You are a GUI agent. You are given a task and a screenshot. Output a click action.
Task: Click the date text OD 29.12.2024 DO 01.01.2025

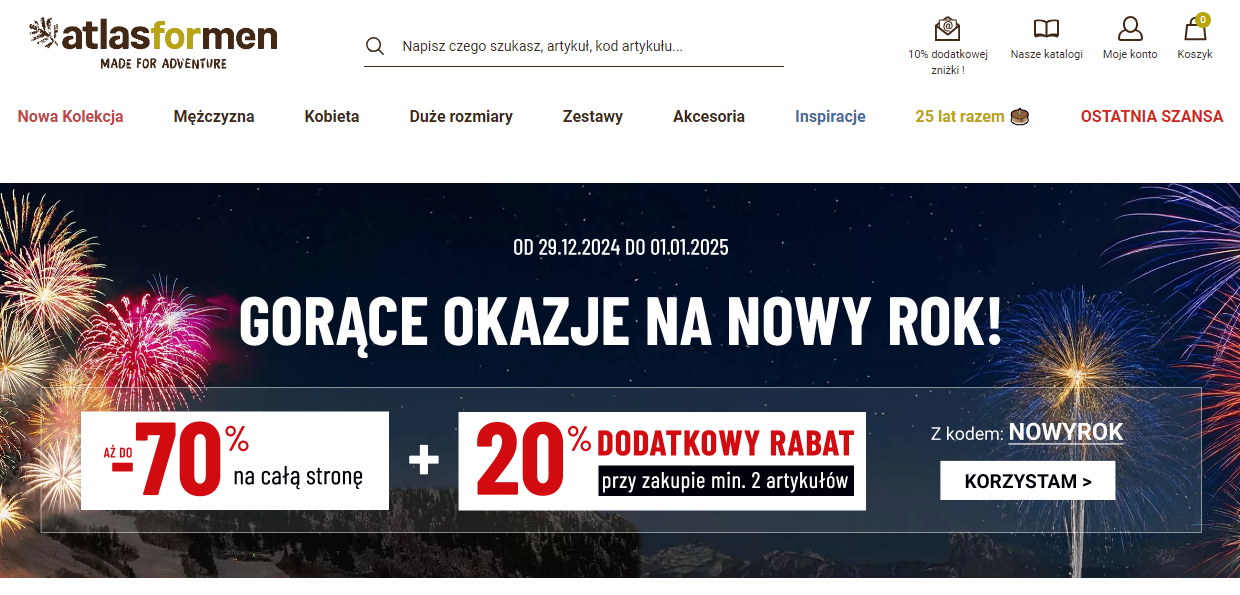point(621,247)
